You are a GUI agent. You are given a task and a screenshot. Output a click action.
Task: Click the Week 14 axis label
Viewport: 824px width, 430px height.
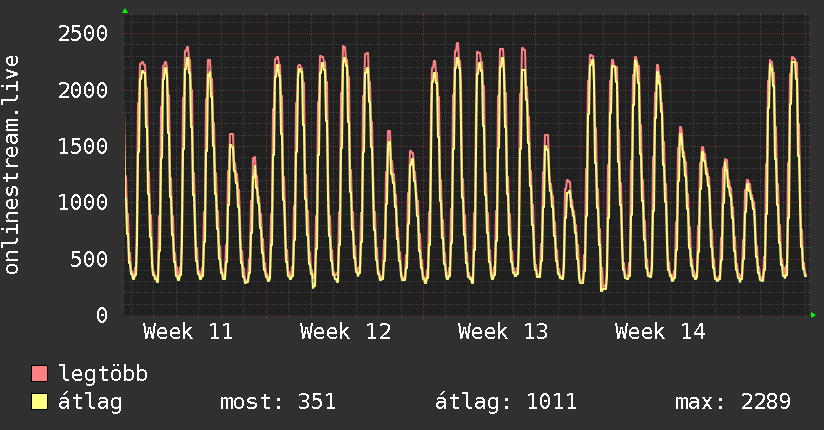tap(660, 332)
